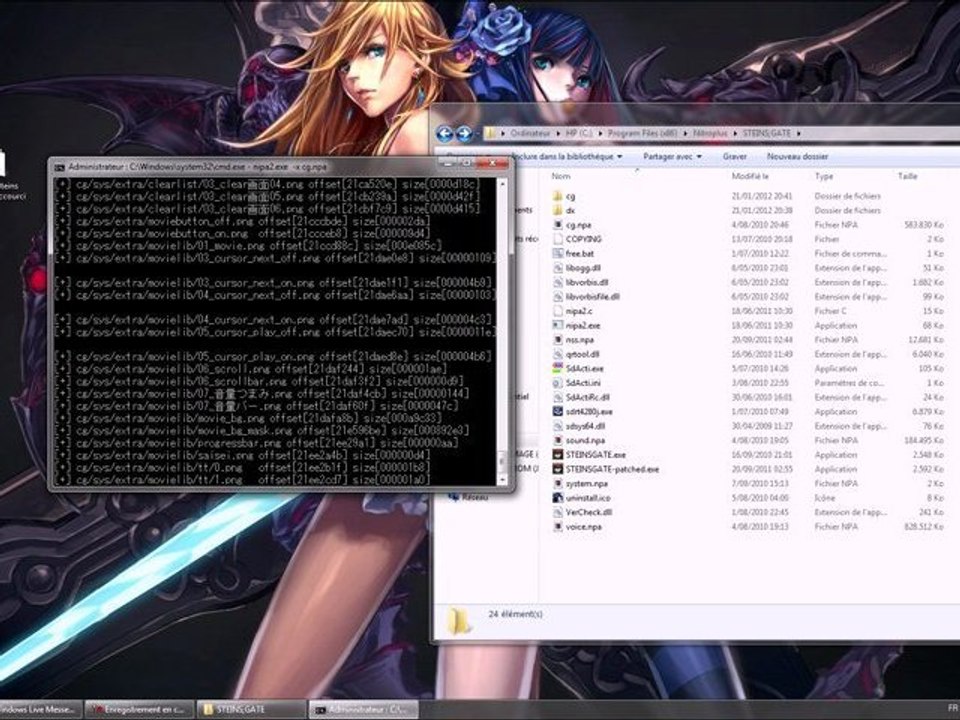
Task: Click the 'Nouveau dossier' button
Action: [x=797, y=157]
